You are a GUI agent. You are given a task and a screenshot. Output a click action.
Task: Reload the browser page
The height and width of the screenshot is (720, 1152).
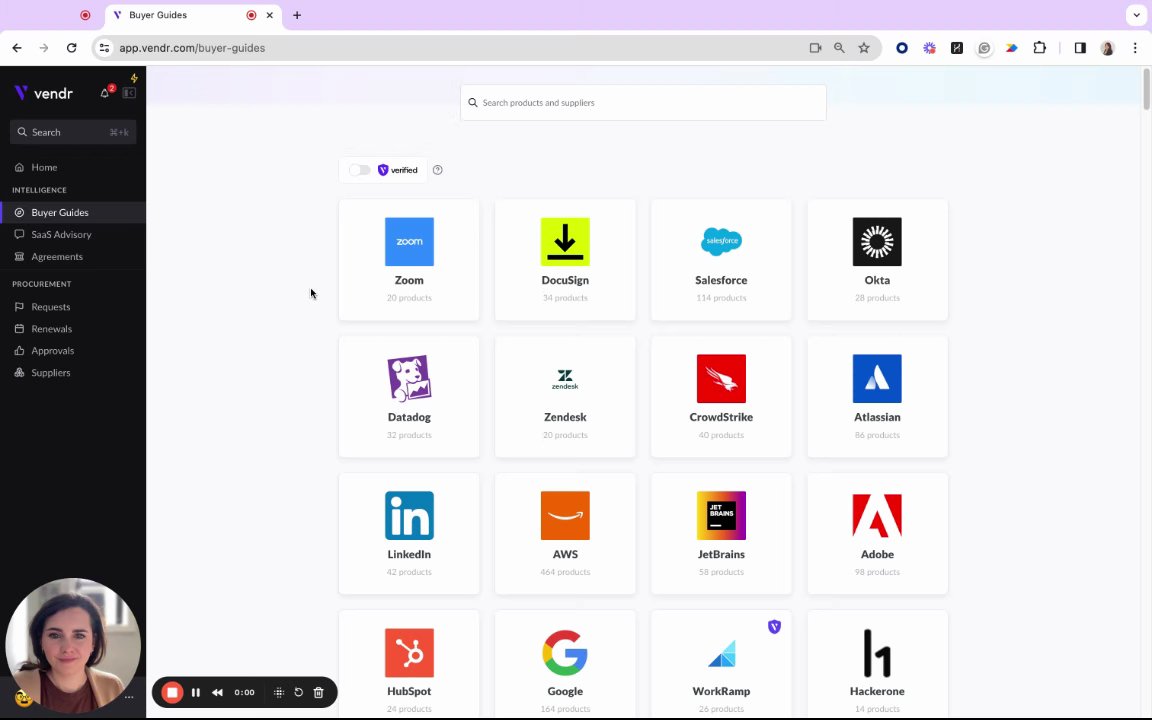pos(71,48)
